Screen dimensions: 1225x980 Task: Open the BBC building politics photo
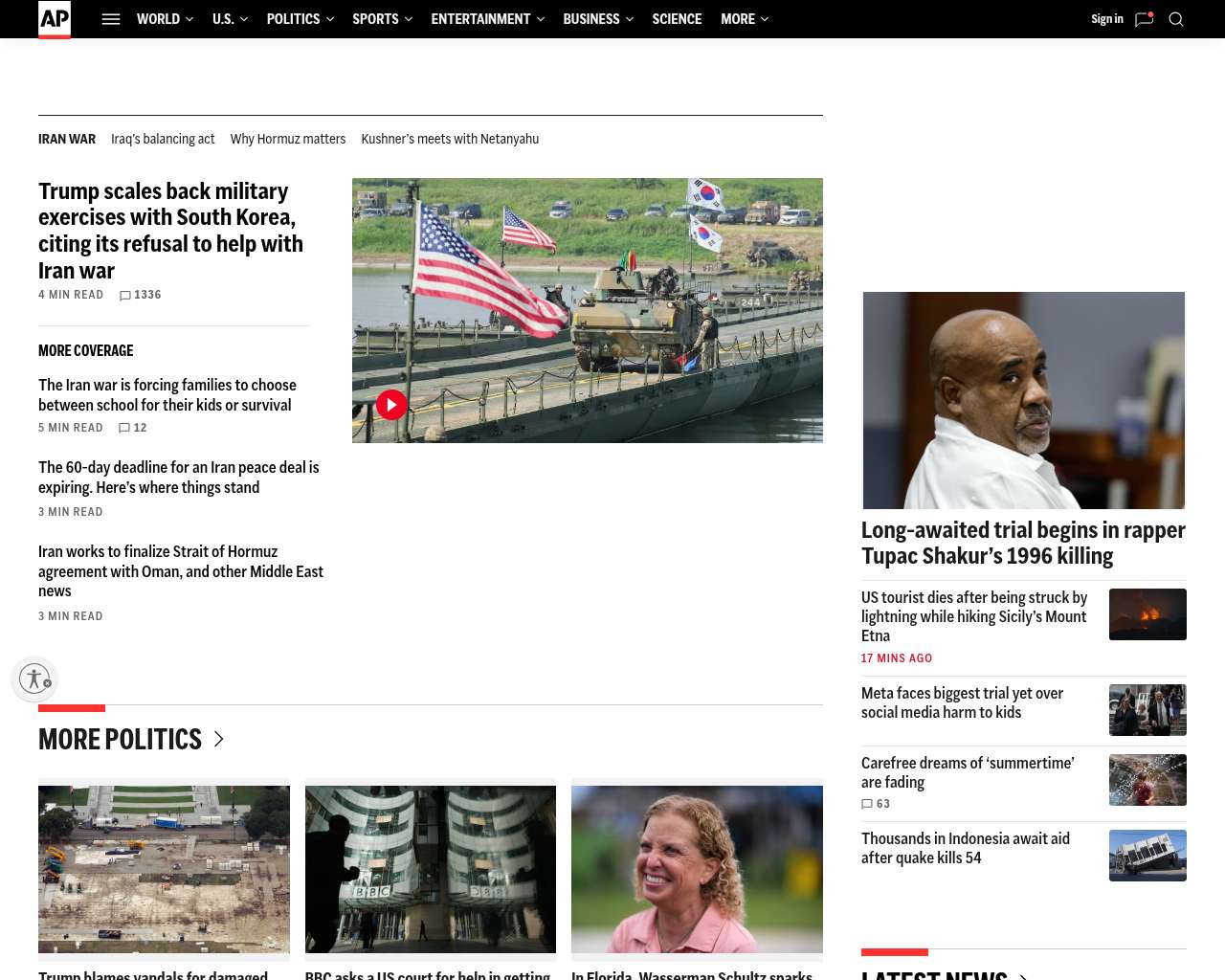431,869
